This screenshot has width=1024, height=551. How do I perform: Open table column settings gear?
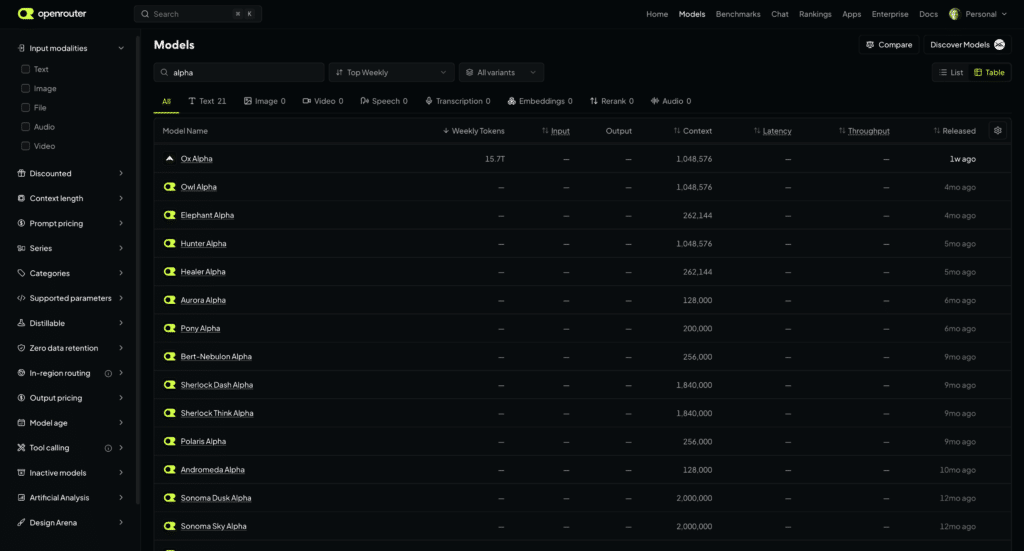coord(997,131)
